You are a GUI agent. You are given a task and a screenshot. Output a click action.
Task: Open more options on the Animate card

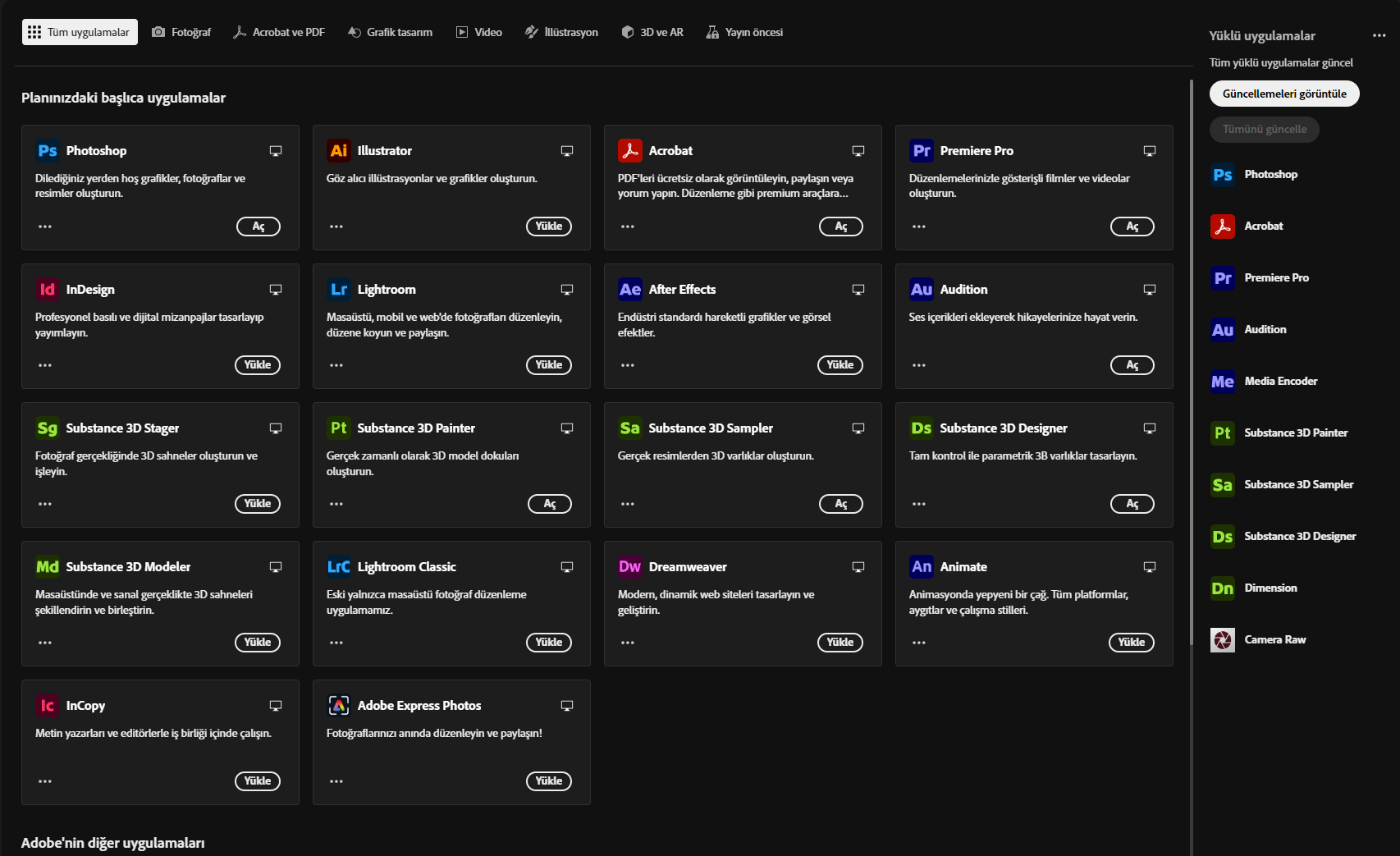pyautogui.click(x=919, y=643)
